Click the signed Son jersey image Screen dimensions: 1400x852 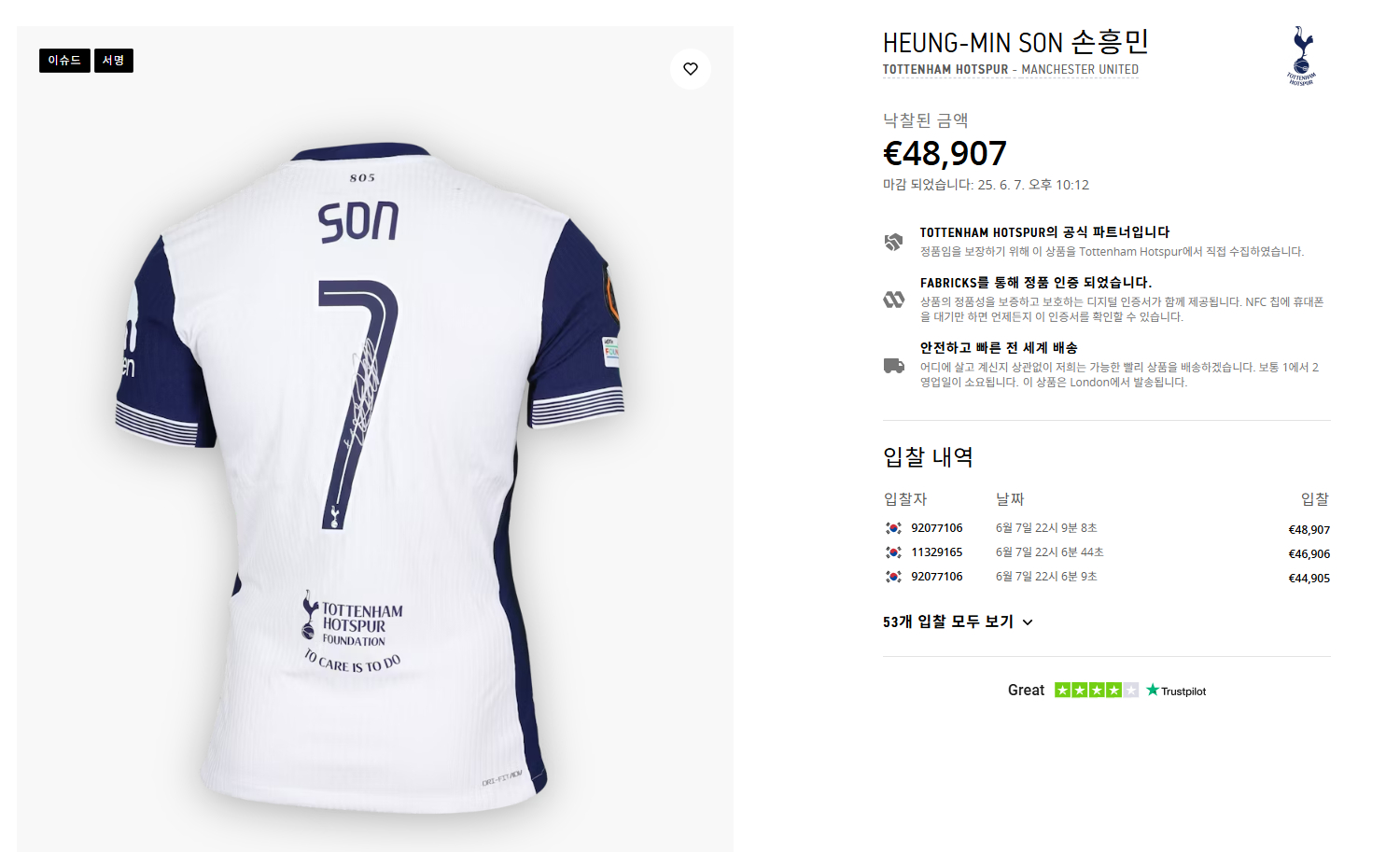point(373,467)
